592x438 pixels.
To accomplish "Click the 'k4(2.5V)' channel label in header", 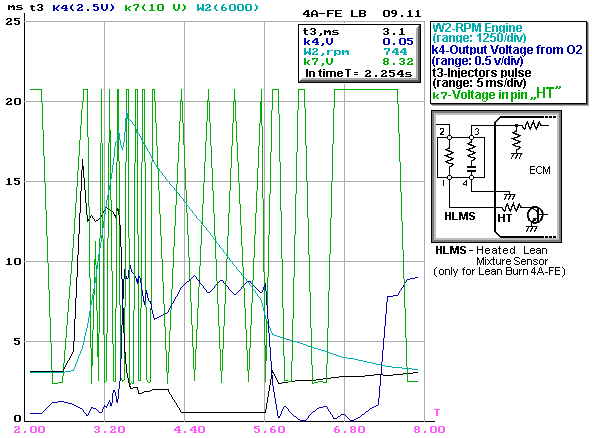I will tap(83, 7).
